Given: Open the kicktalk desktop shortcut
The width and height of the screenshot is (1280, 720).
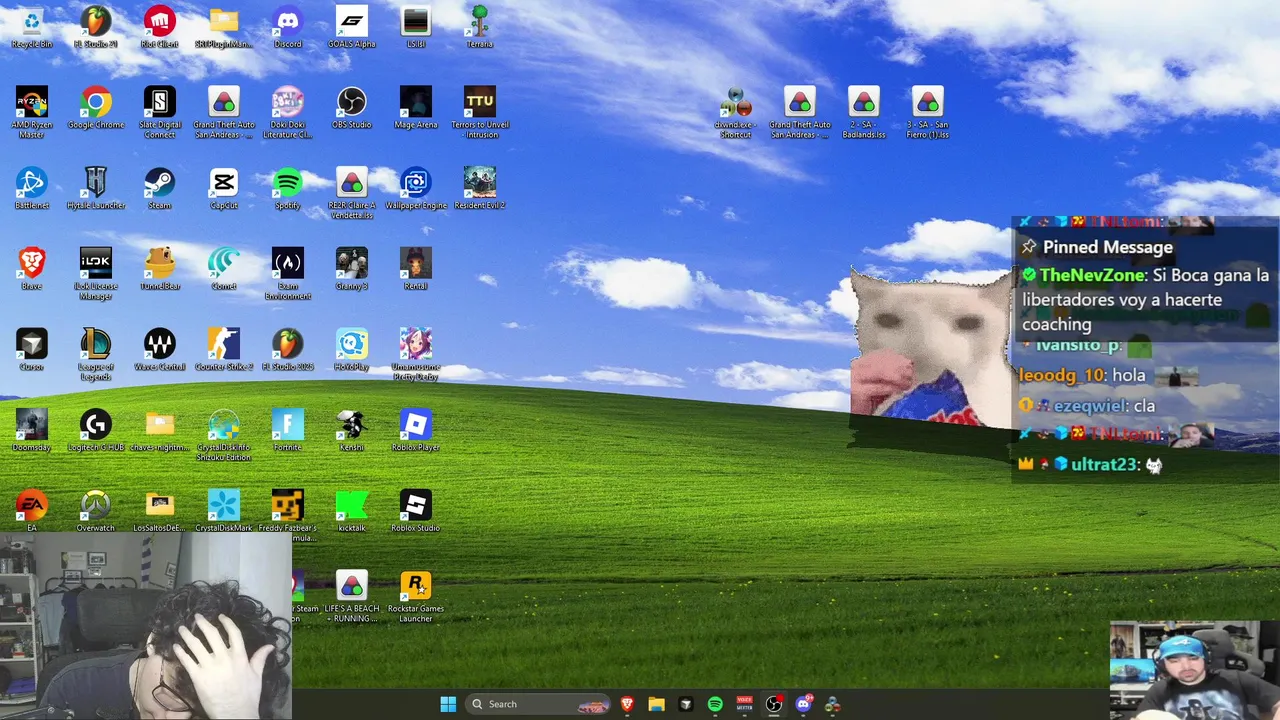Looking at the screenshot, I should 352,512.
